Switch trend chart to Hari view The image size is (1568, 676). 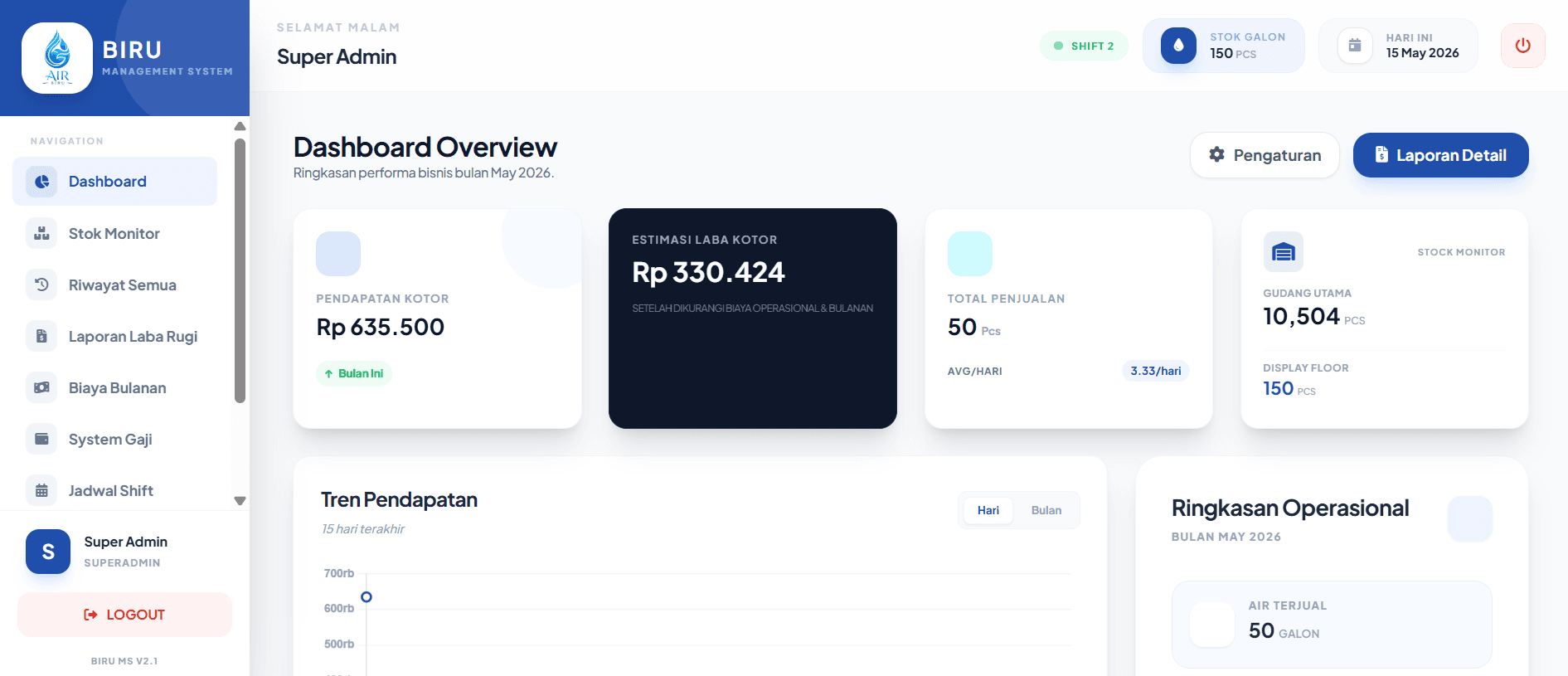988,510
